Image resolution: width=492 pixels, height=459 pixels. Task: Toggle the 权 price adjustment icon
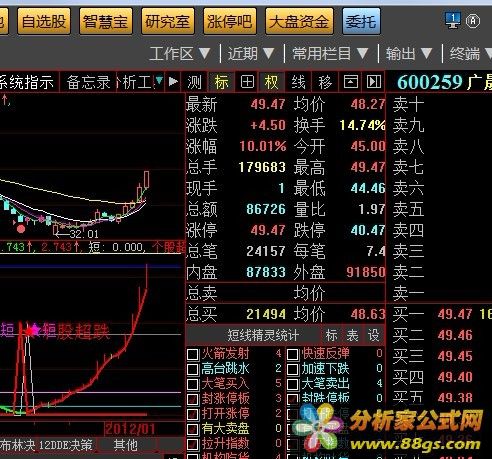(271, 82)
